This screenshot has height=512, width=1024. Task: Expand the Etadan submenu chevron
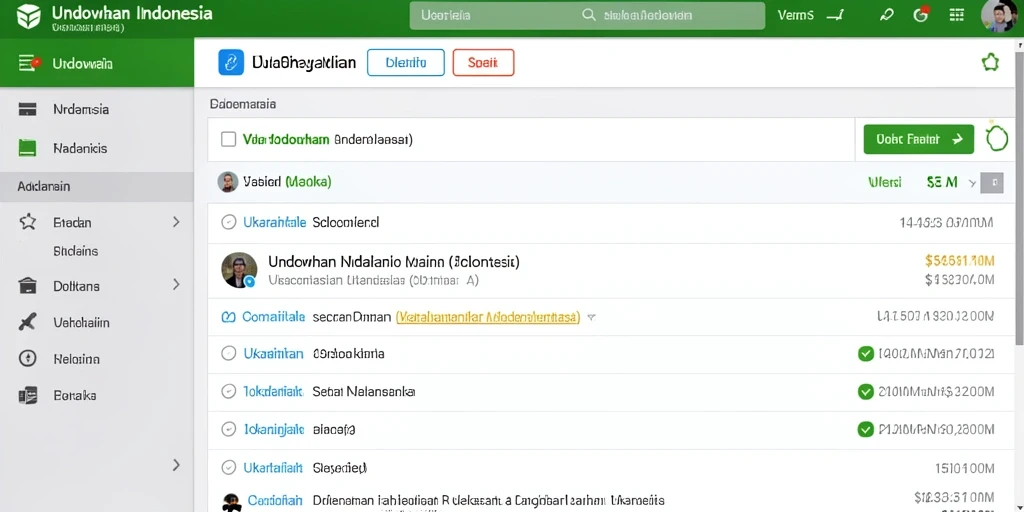click(x=176, y=222)
